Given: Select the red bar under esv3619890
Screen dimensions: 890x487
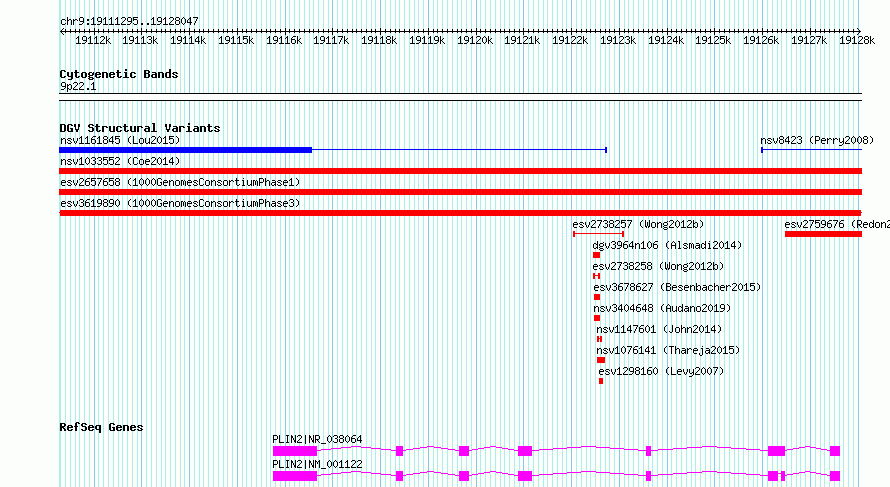Looking at the screenshot, I should click(460, 213).
